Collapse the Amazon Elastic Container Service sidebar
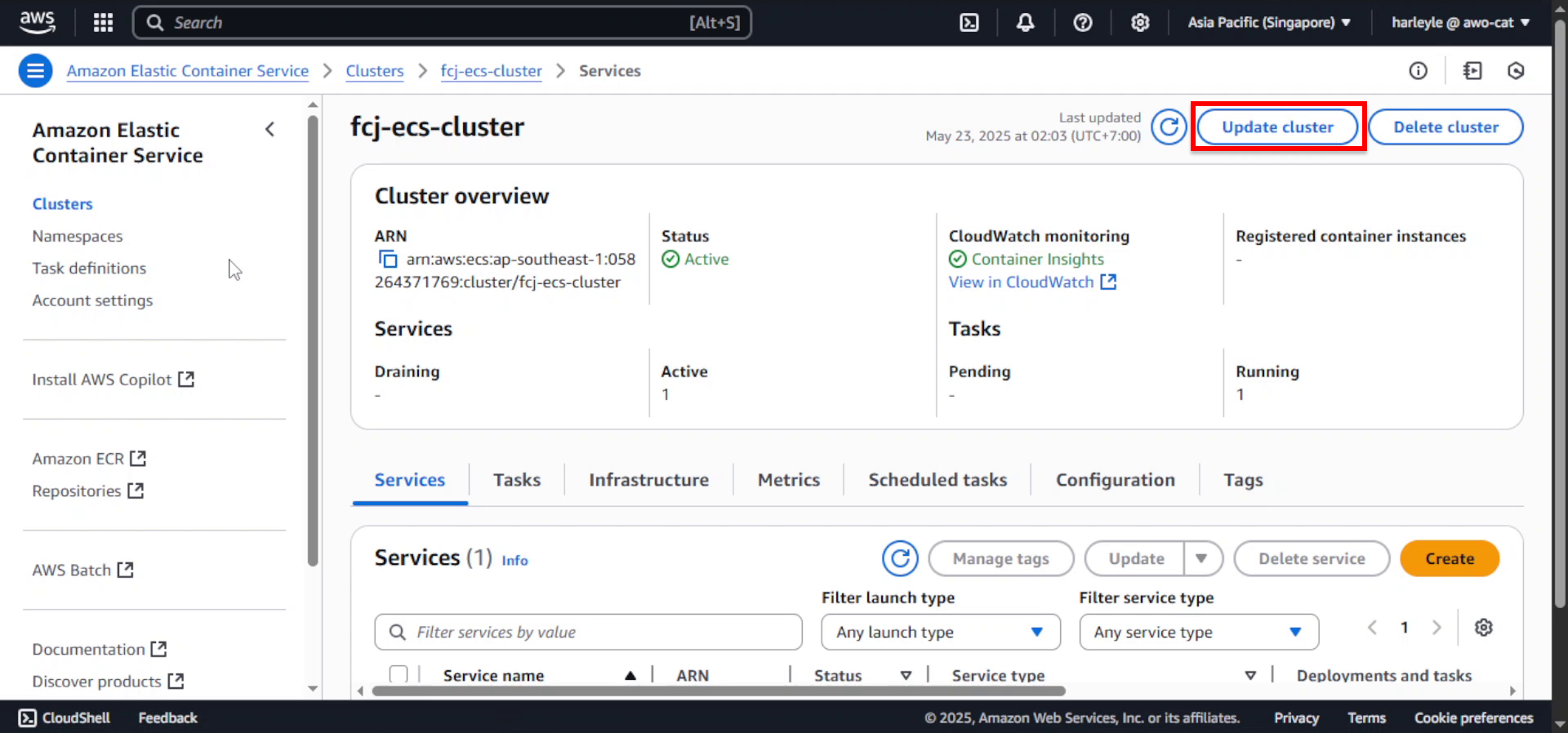1568x733 pixels. click(269, 129)
